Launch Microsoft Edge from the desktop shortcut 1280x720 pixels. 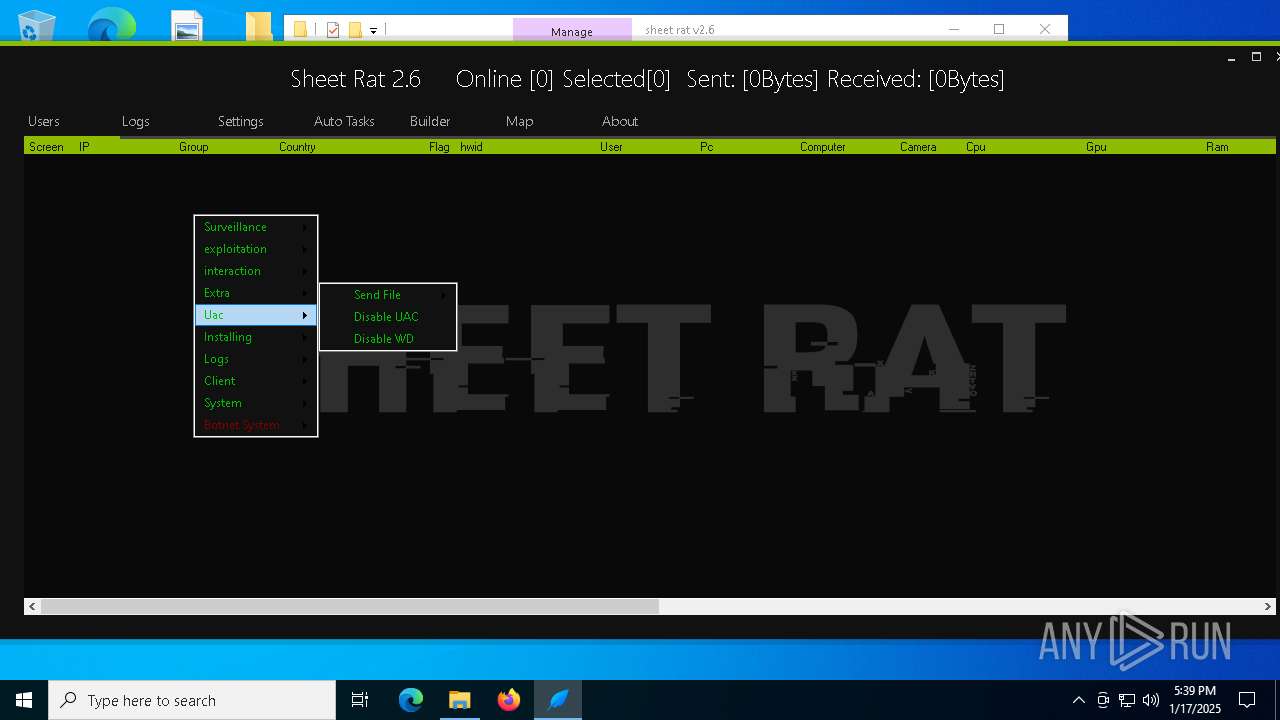pyautogui.click(x=111, y=25)
